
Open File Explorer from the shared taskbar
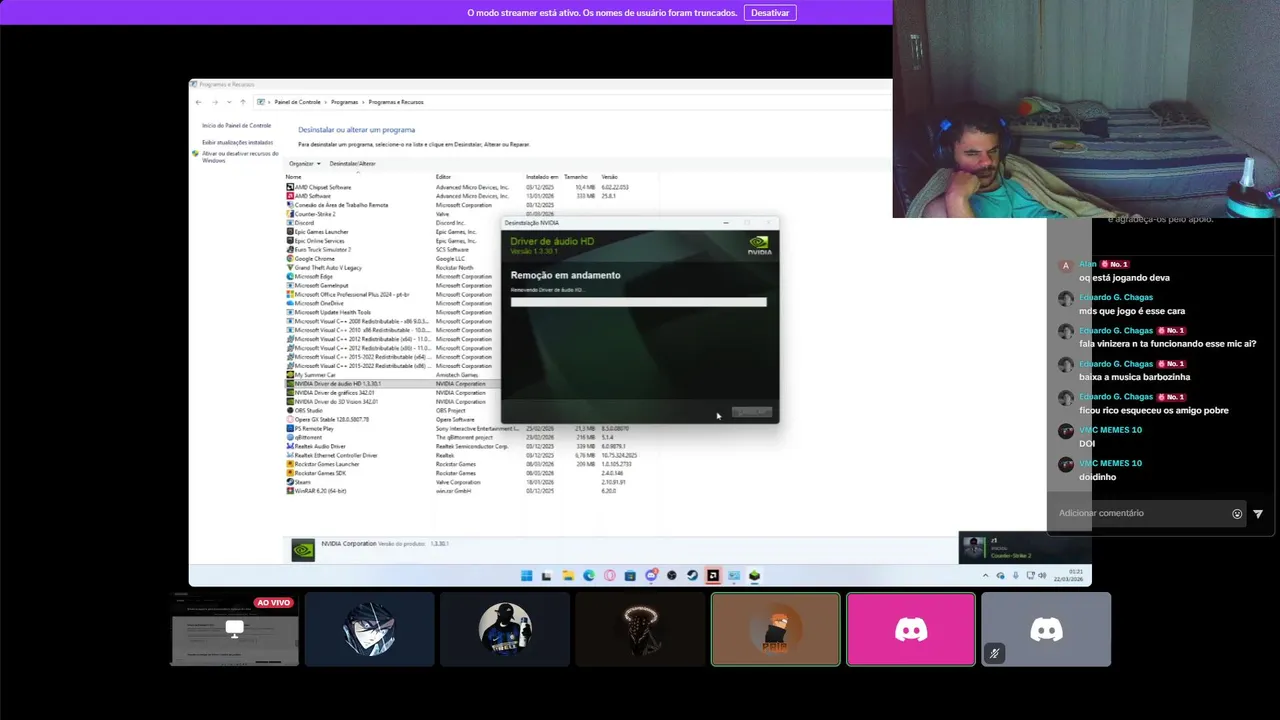pos(567,576)
